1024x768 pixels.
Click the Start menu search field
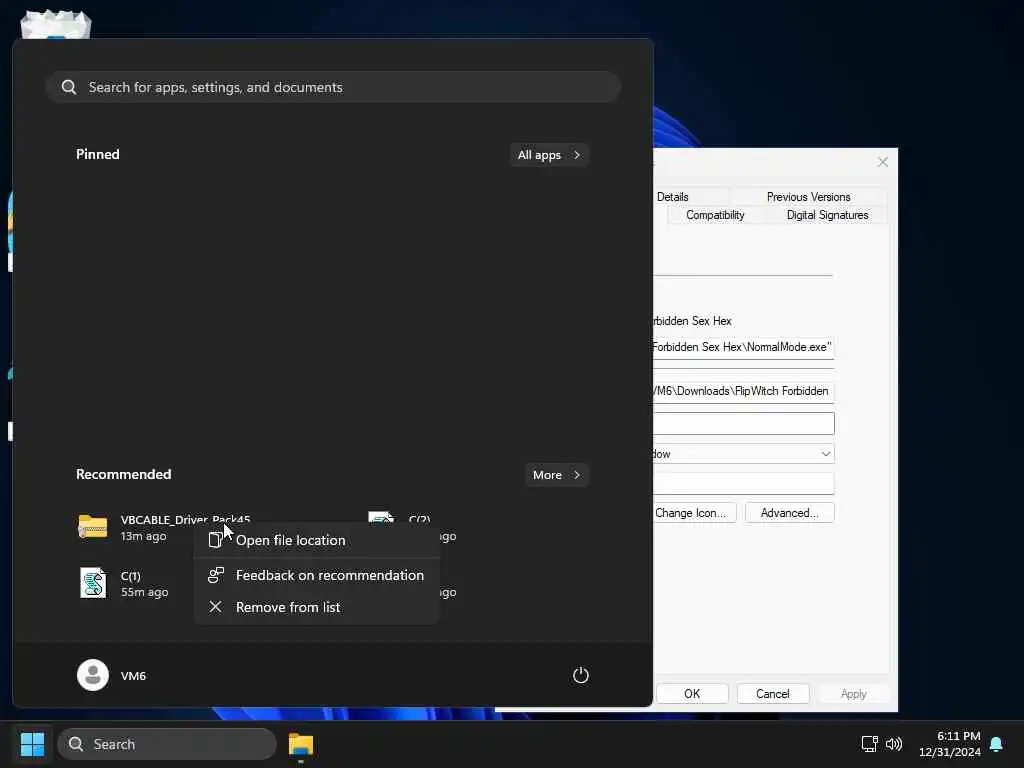tap(333, 87)
